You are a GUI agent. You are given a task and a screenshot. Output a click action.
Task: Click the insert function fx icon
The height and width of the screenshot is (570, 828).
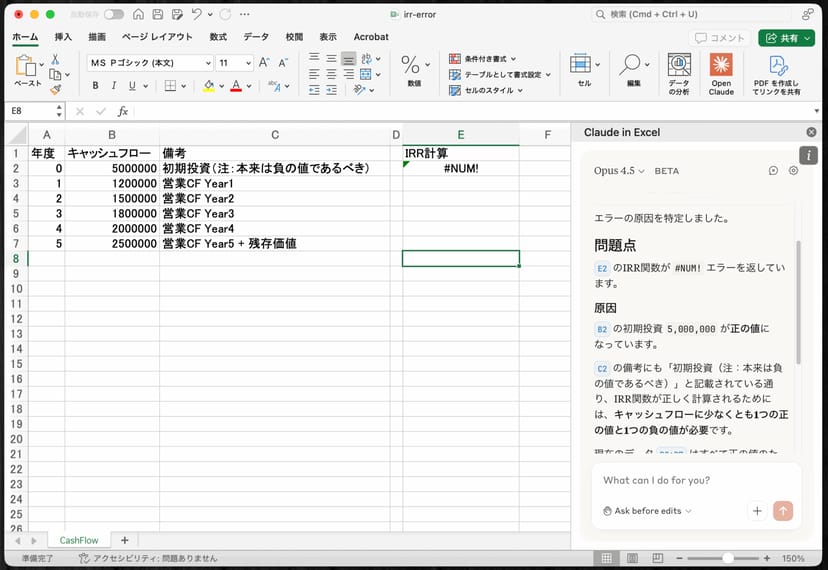pyautogui.click(x=123, y=111)
